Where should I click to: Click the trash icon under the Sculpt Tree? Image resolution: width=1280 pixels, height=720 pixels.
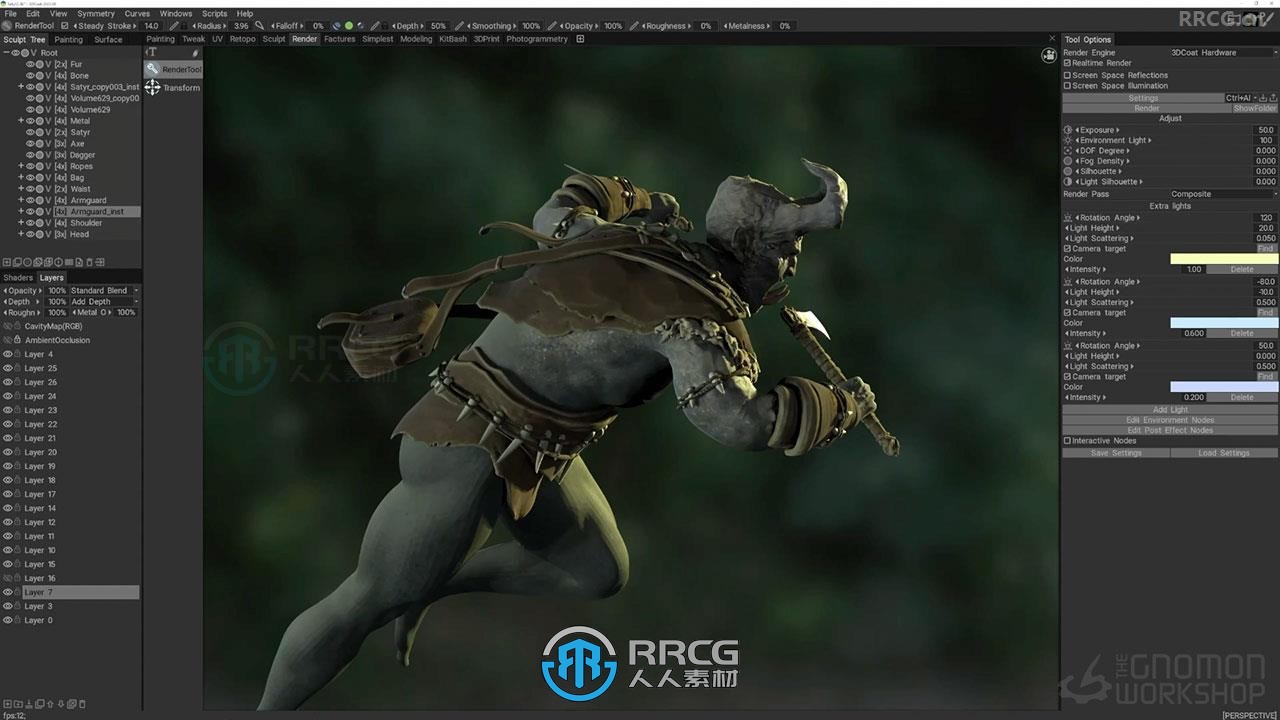[88, 262]
